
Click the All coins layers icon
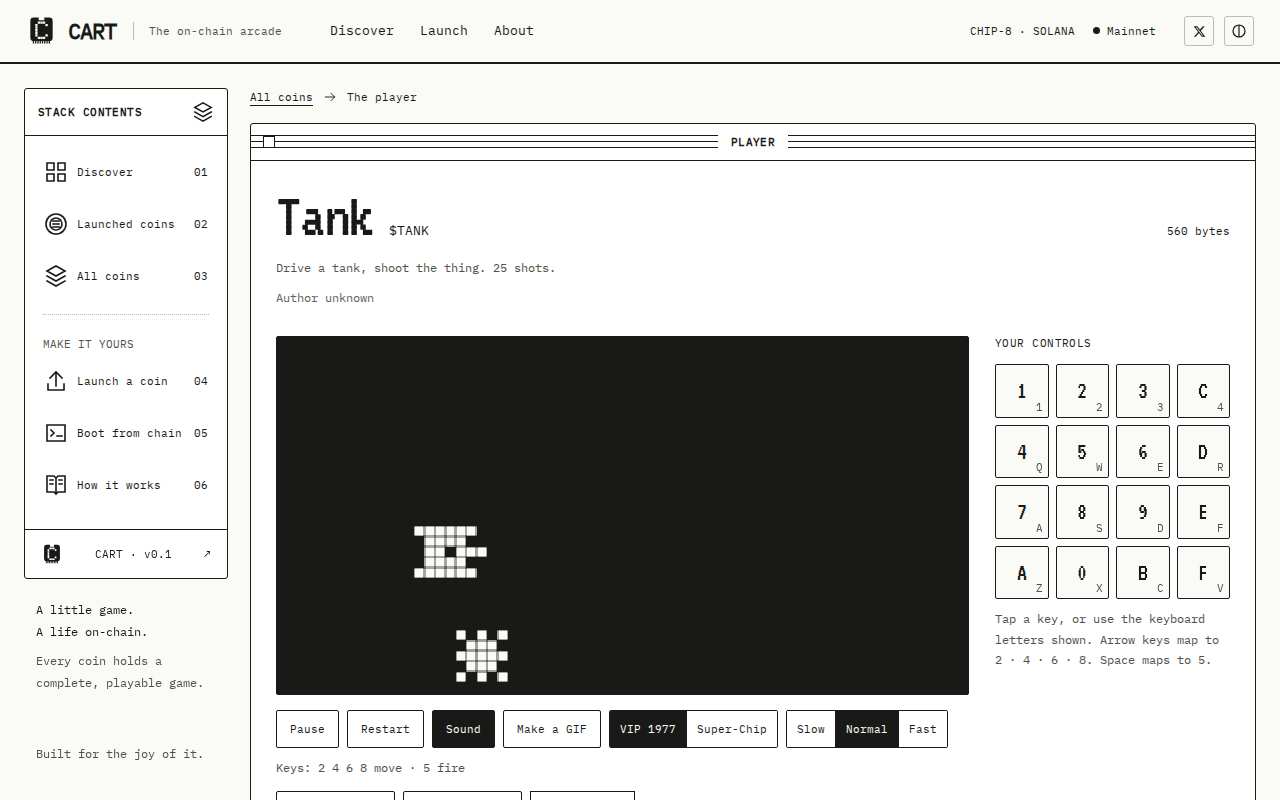tap(56, 276)
